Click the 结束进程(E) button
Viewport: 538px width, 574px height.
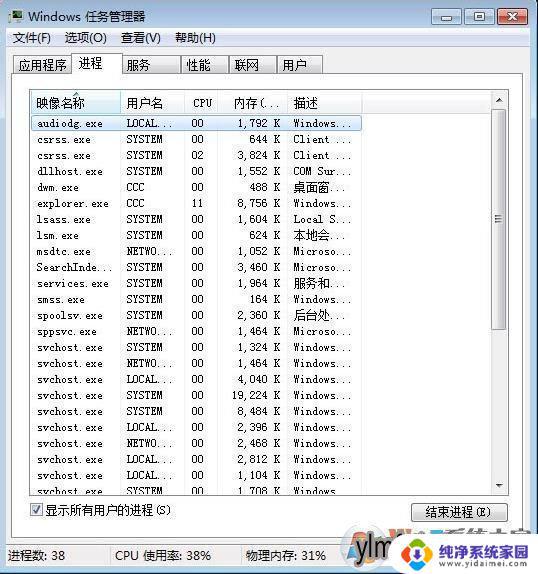[x=459, y=512]
